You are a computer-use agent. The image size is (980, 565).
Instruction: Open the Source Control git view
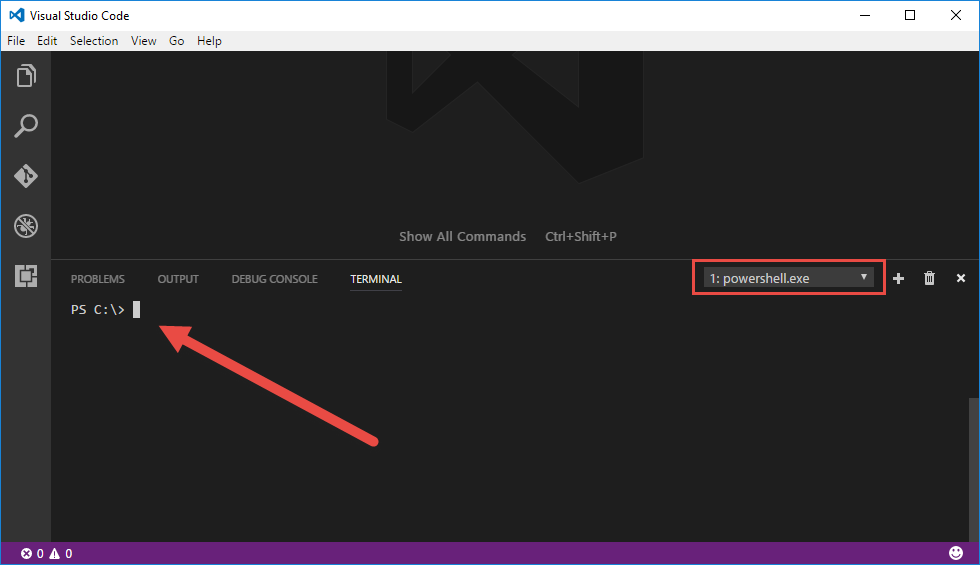(x=26, y=176)
